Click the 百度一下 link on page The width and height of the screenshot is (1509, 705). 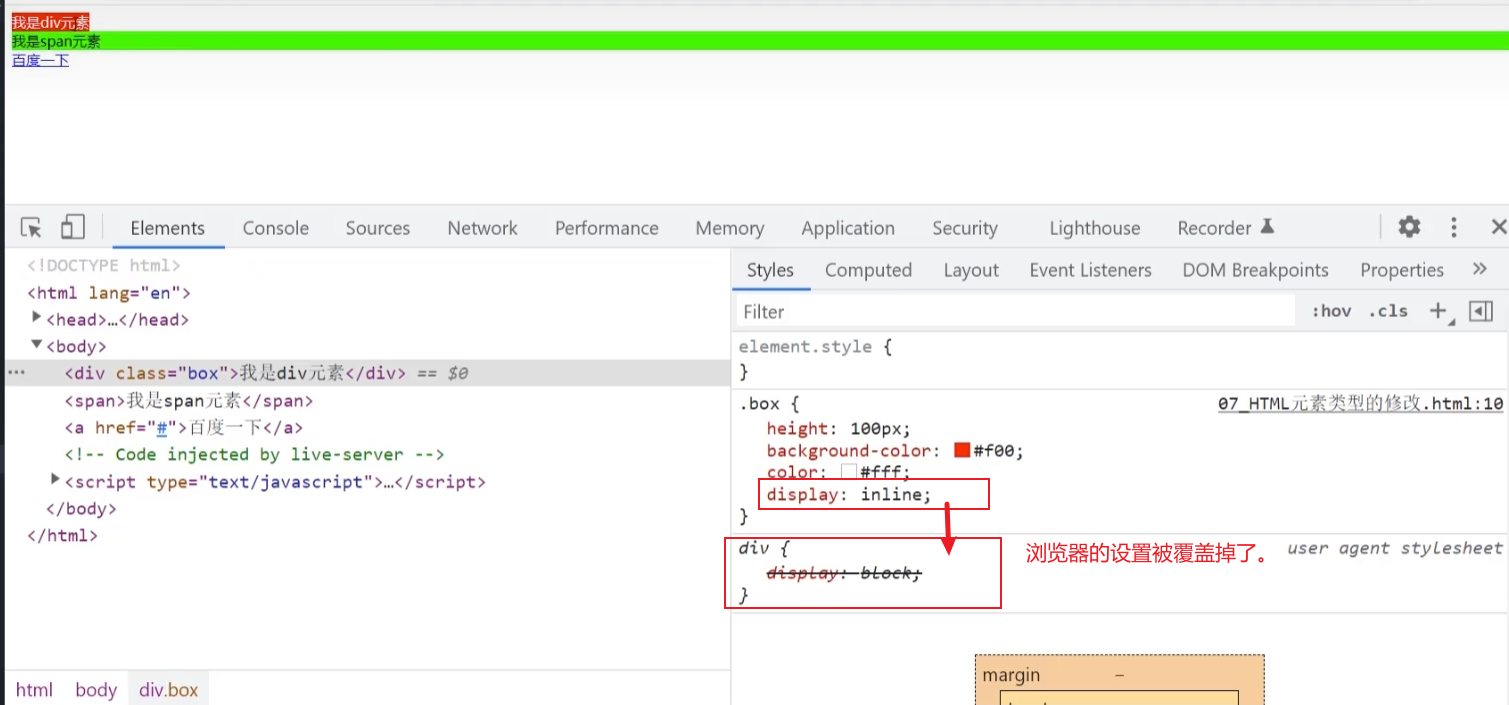pyautogui.click(x=40, y=60)
